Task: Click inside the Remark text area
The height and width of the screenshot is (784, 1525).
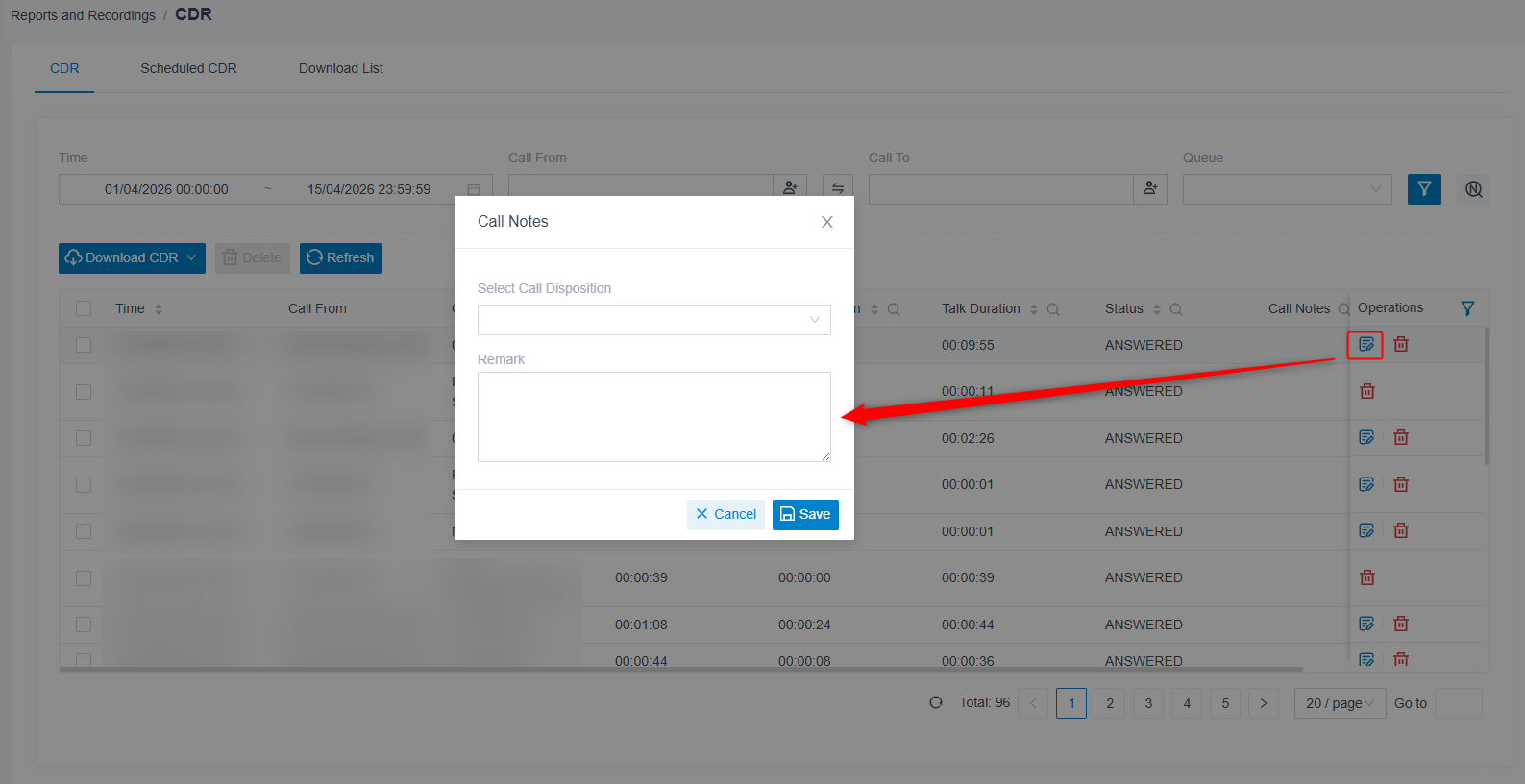Action: [x=653, y=417]
